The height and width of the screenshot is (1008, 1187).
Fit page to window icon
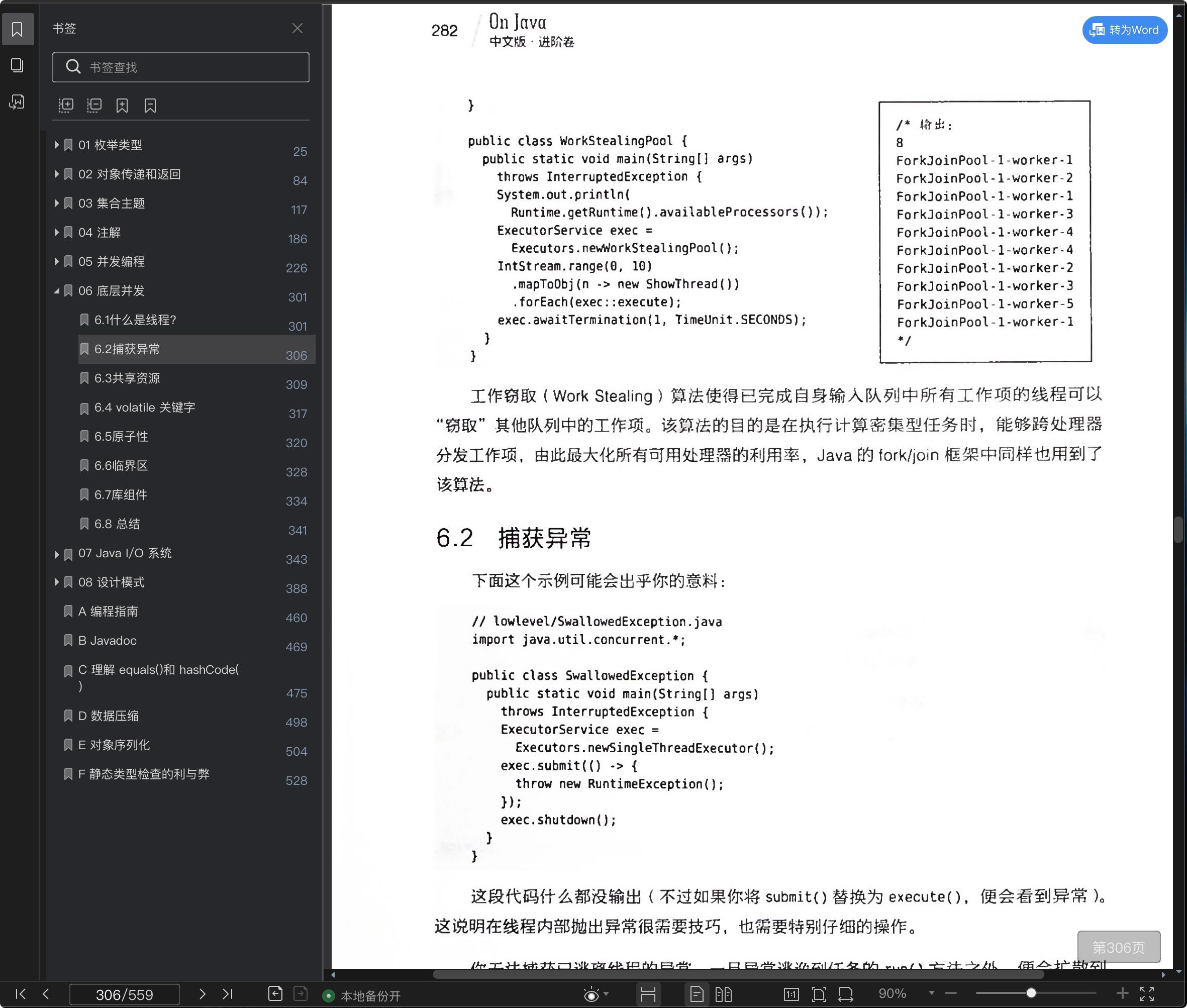[x=819, y=995]
